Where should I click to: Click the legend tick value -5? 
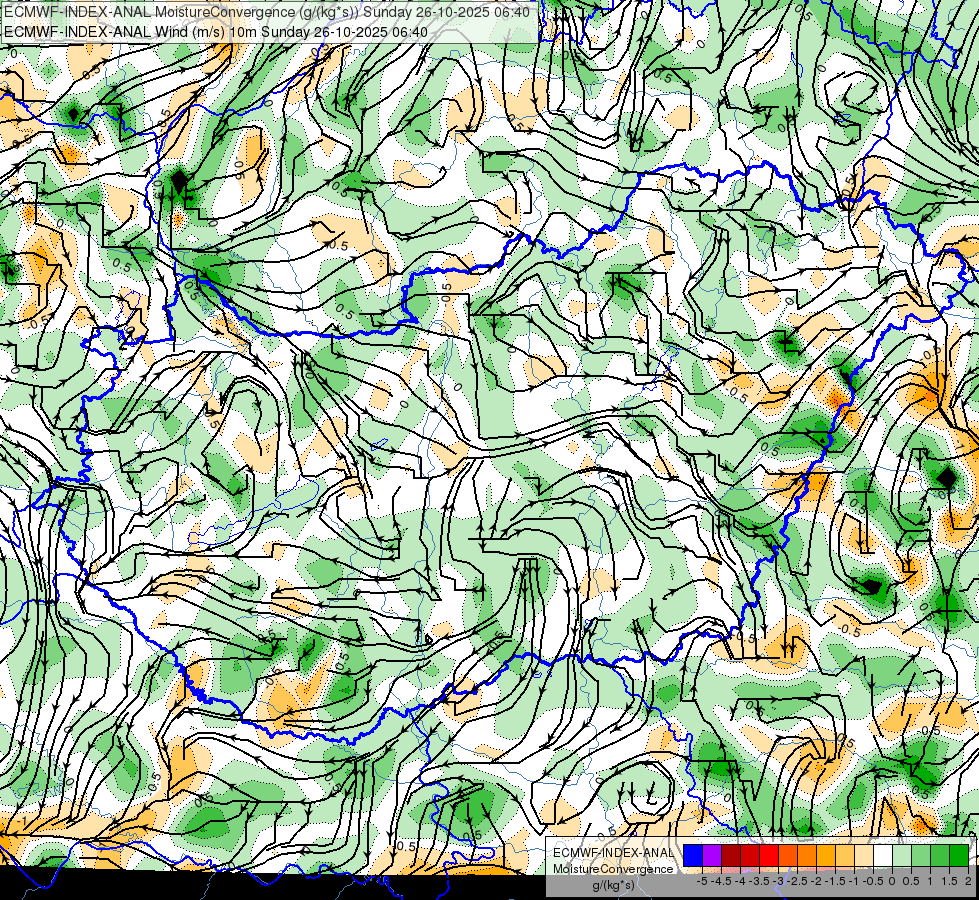[x=702, y=881]
